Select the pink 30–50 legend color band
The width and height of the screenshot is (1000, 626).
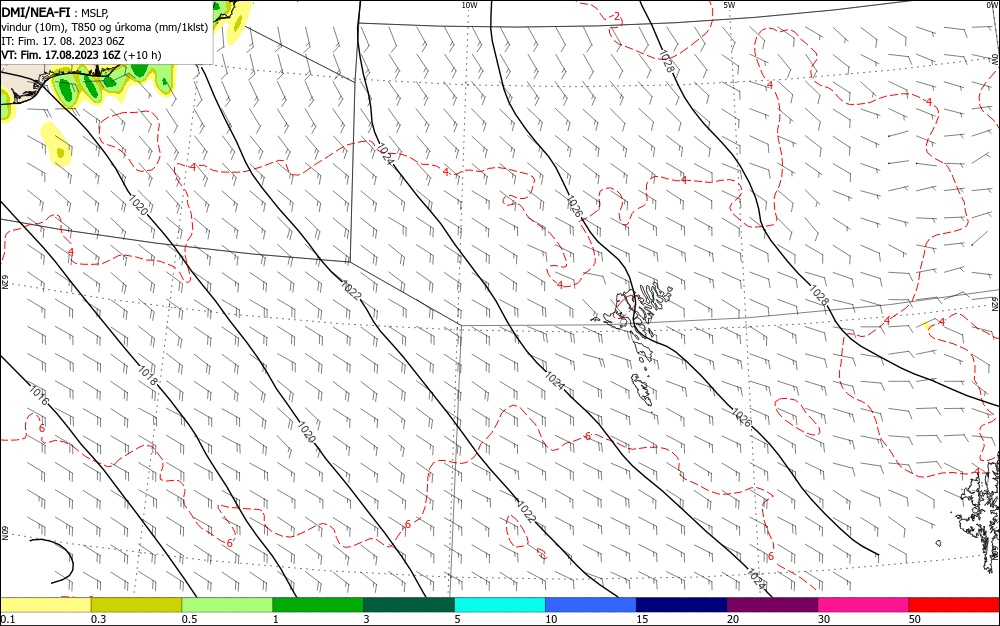click(864, 605)
